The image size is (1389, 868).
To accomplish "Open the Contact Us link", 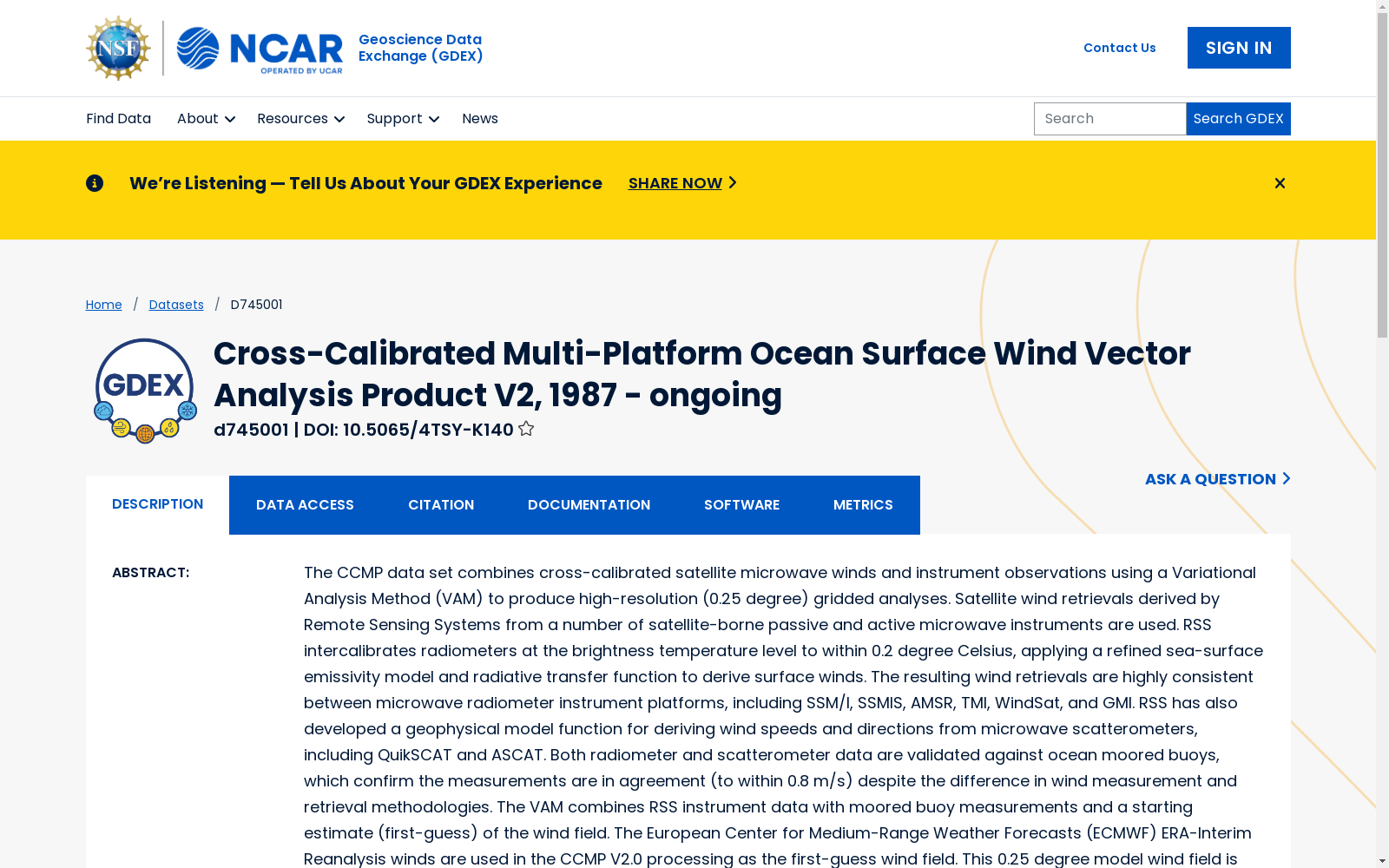I will [1119, 48].
